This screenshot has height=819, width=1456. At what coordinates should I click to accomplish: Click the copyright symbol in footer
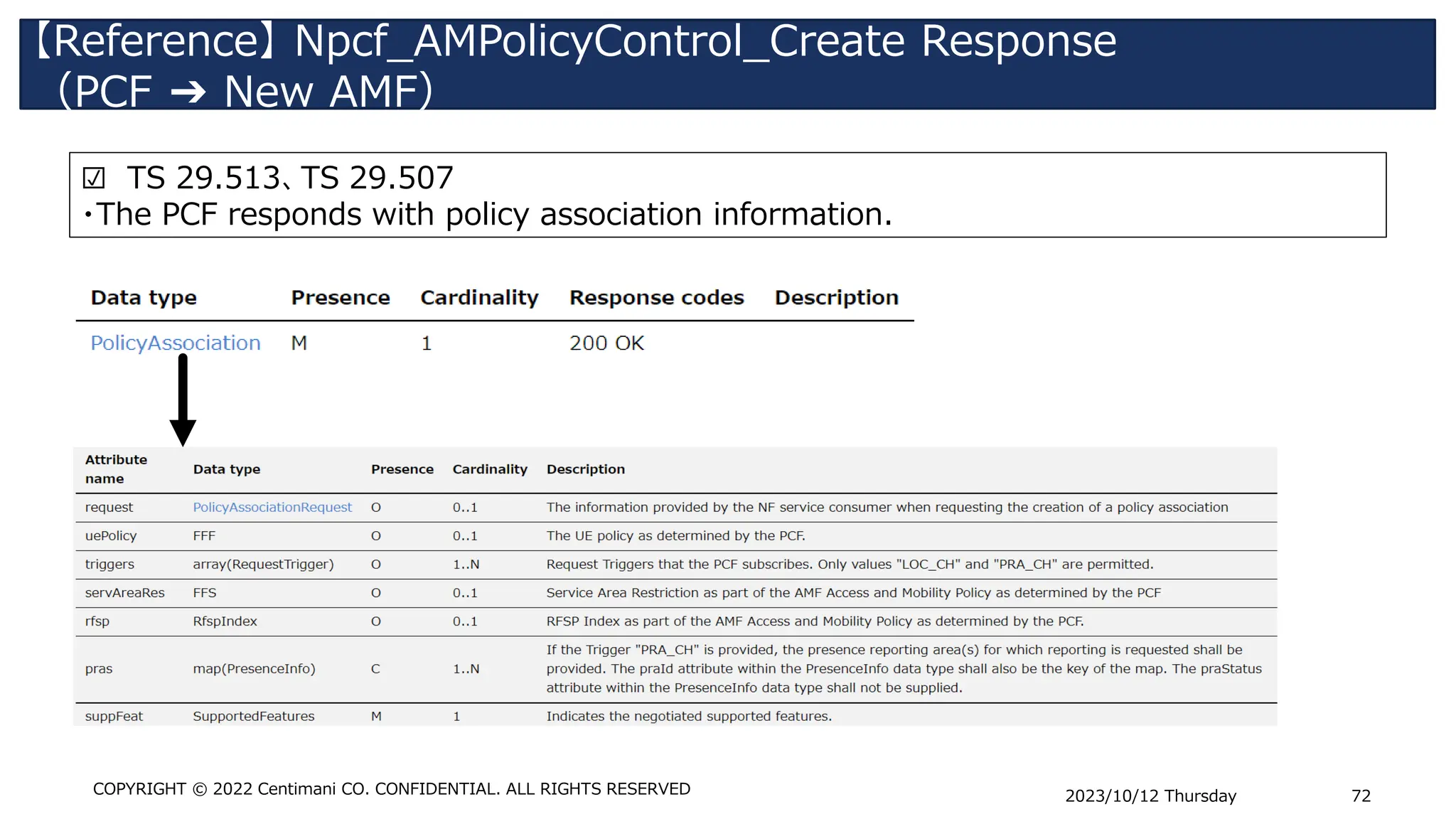click(200, 789)
